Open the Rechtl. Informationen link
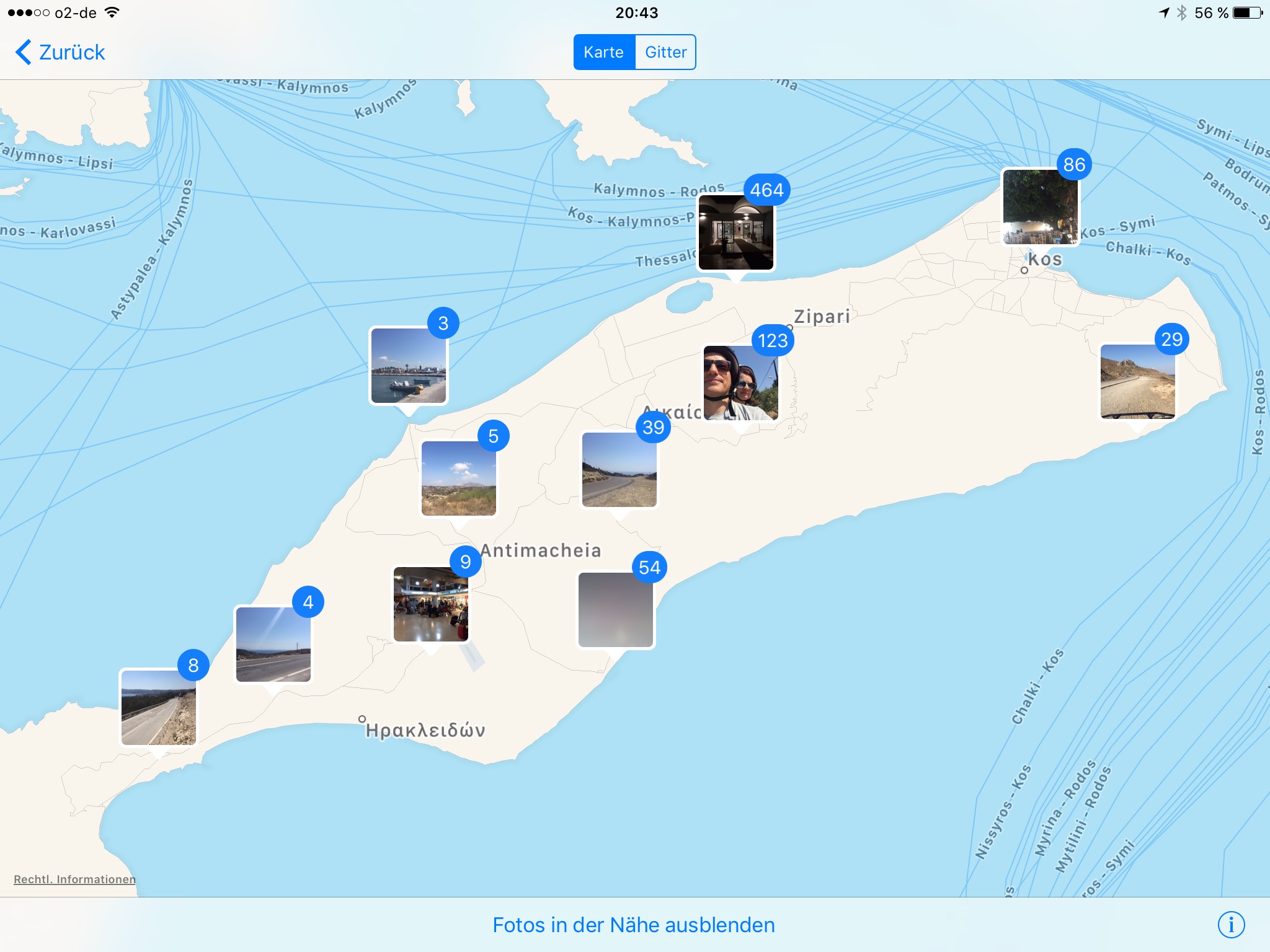The width and height of the screenshot is (1270, 952). (74, 879)
